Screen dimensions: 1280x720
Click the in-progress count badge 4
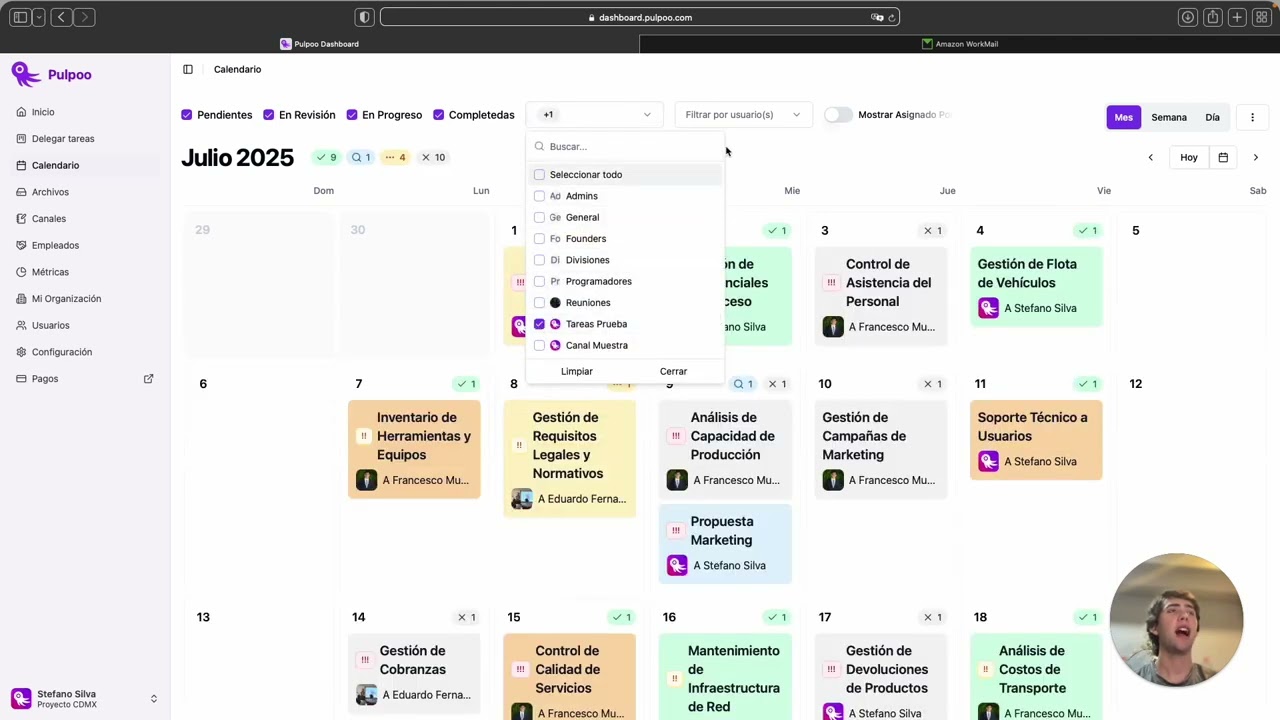tap(395, 157)
